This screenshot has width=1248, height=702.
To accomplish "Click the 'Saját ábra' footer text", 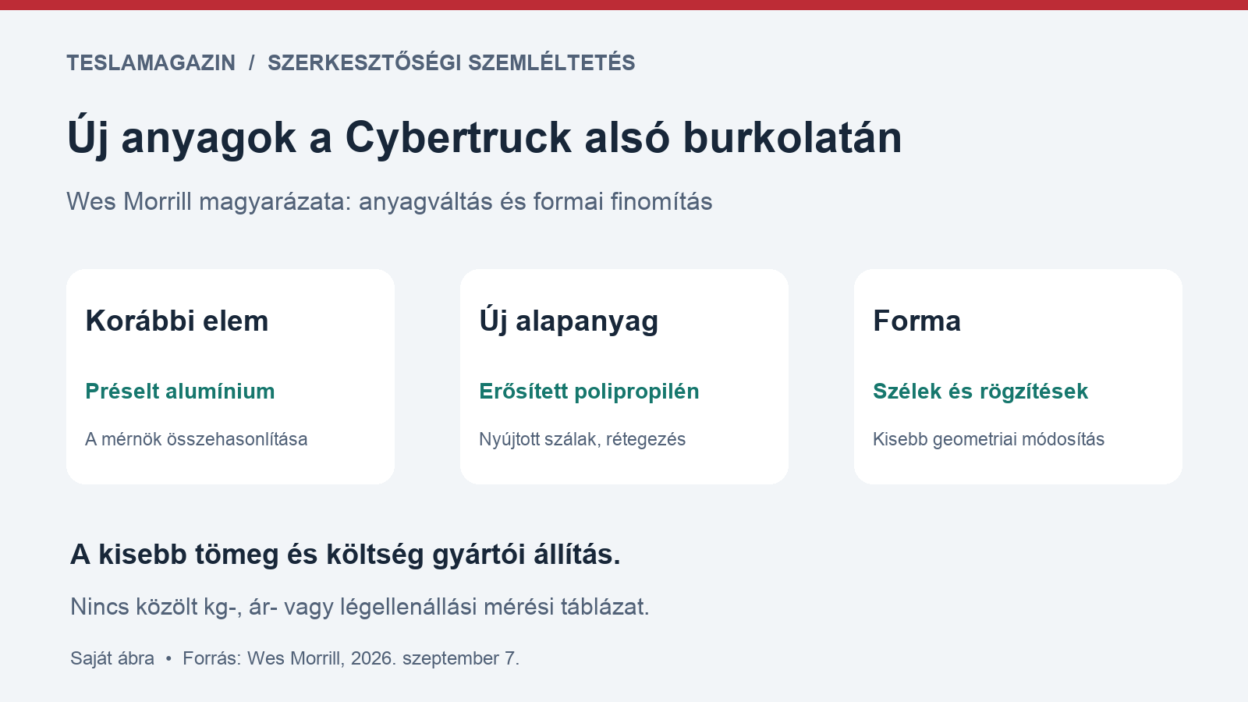I will (112, 659).
